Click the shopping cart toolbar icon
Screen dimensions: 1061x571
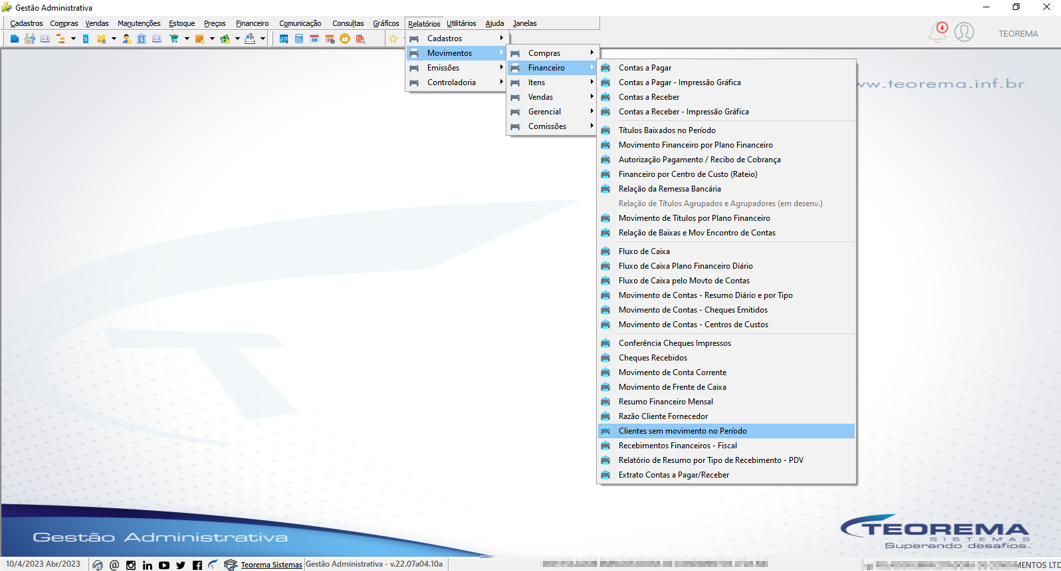coord(174,39)
